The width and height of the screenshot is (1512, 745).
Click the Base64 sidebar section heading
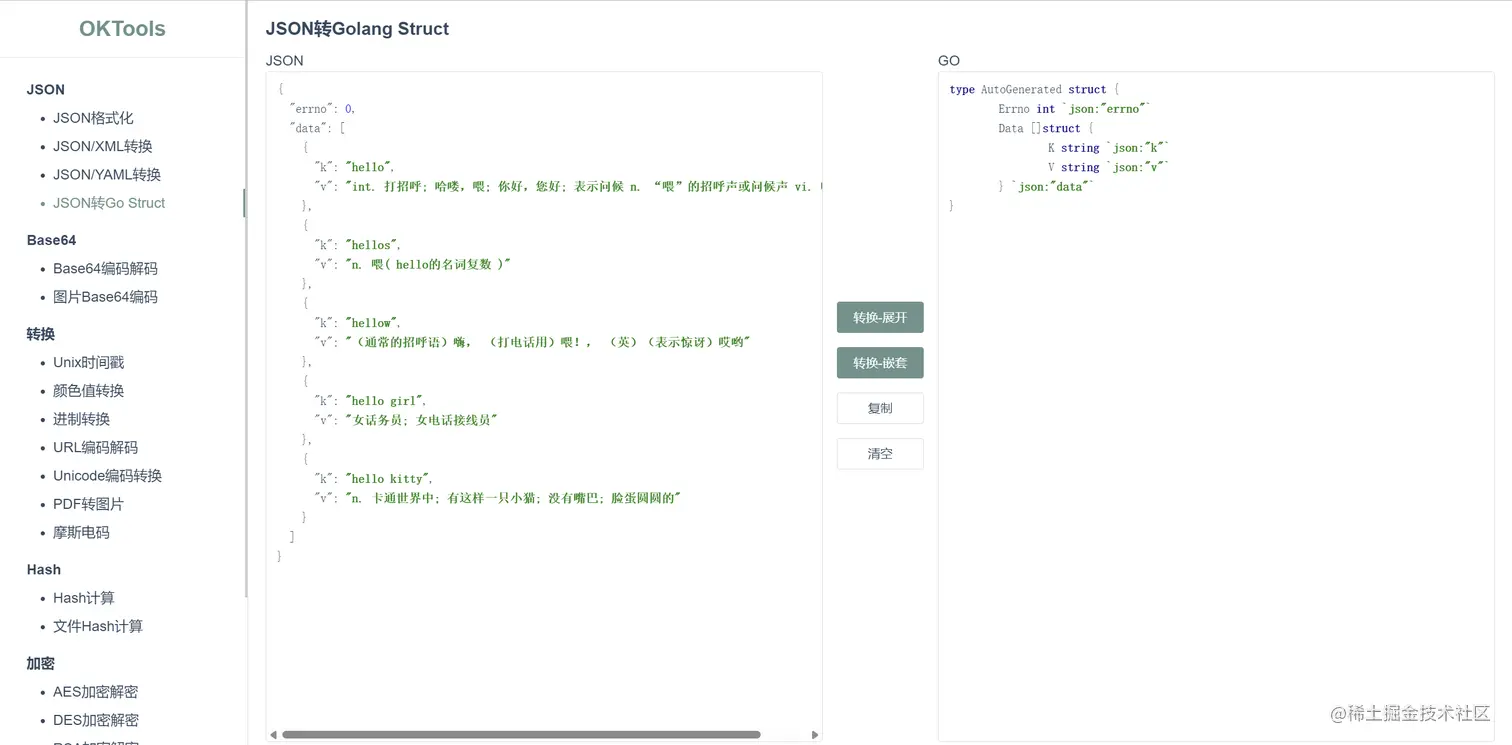51,240
